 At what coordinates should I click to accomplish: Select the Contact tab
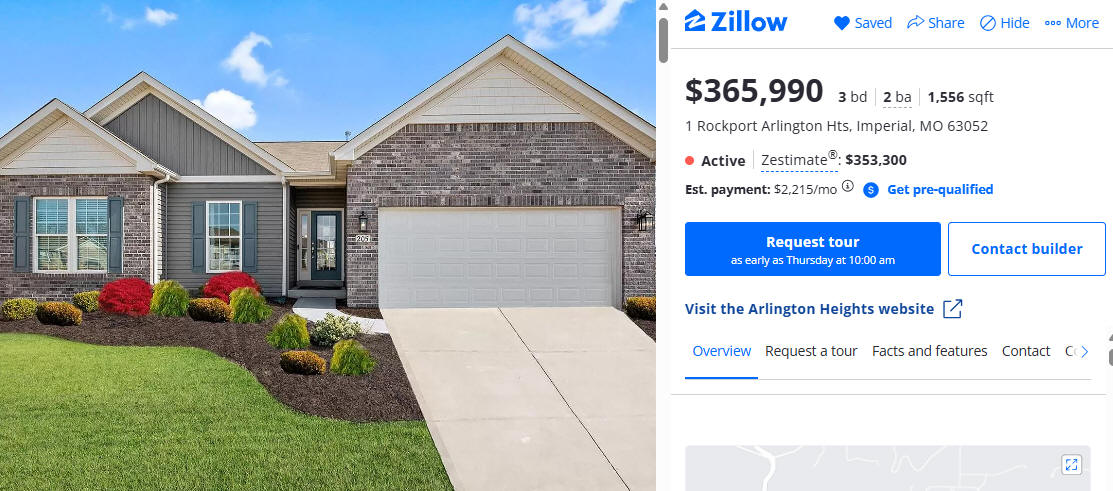click(x=1026, y=351)
